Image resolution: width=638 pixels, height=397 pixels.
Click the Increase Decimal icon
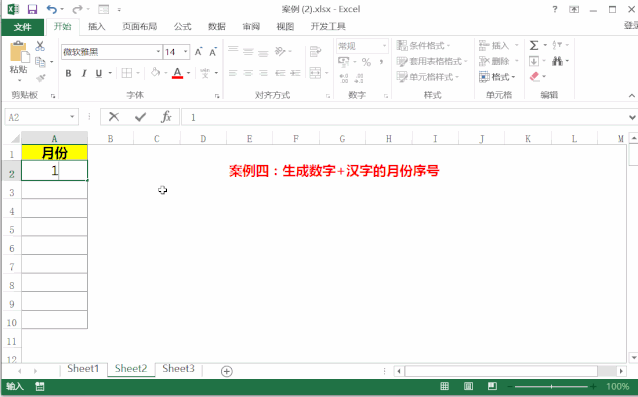[x=344, y=78]
